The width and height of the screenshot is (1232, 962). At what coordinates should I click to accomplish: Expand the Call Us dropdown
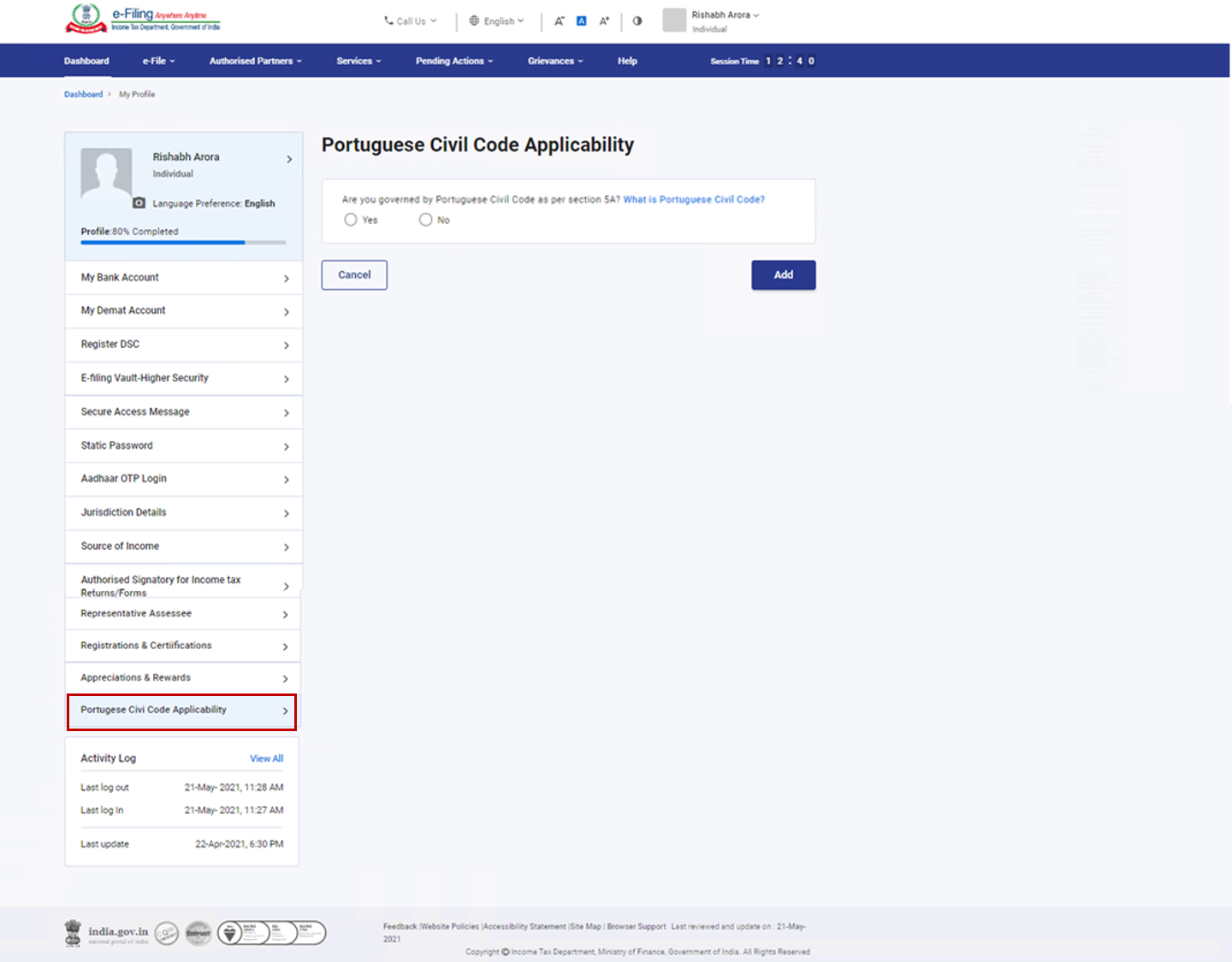(411, 21)
